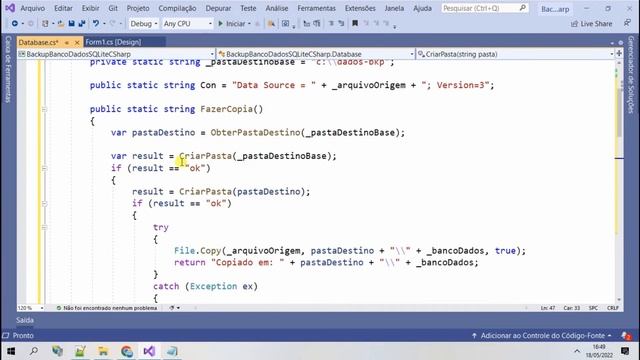Save Database.cs with the floppy disk icon

(x=71, y=24)
